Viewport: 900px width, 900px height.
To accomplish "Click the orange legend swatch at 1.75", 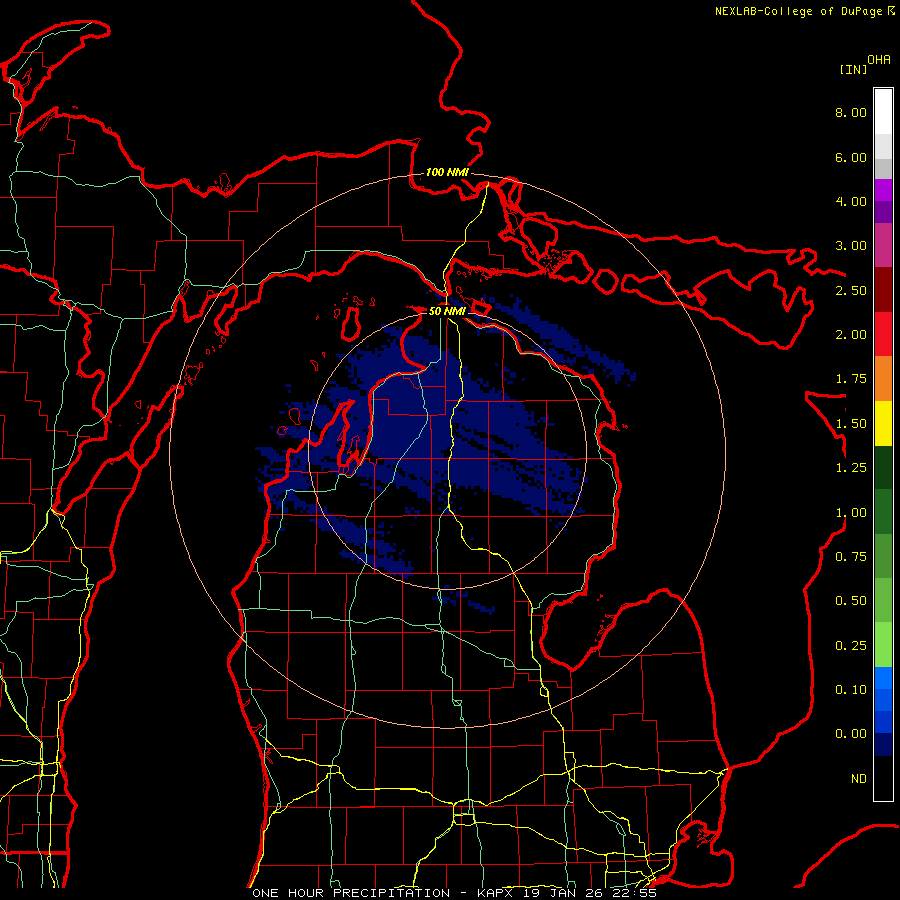I will 883,378.
